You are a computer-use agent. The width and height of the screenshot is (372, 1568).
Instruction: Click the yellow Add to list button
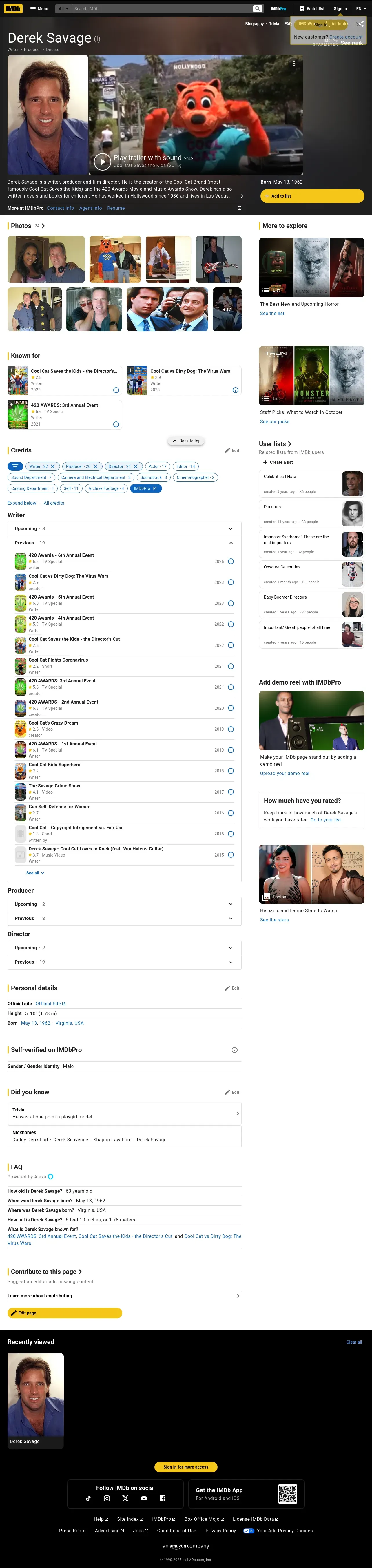(312, 196)
